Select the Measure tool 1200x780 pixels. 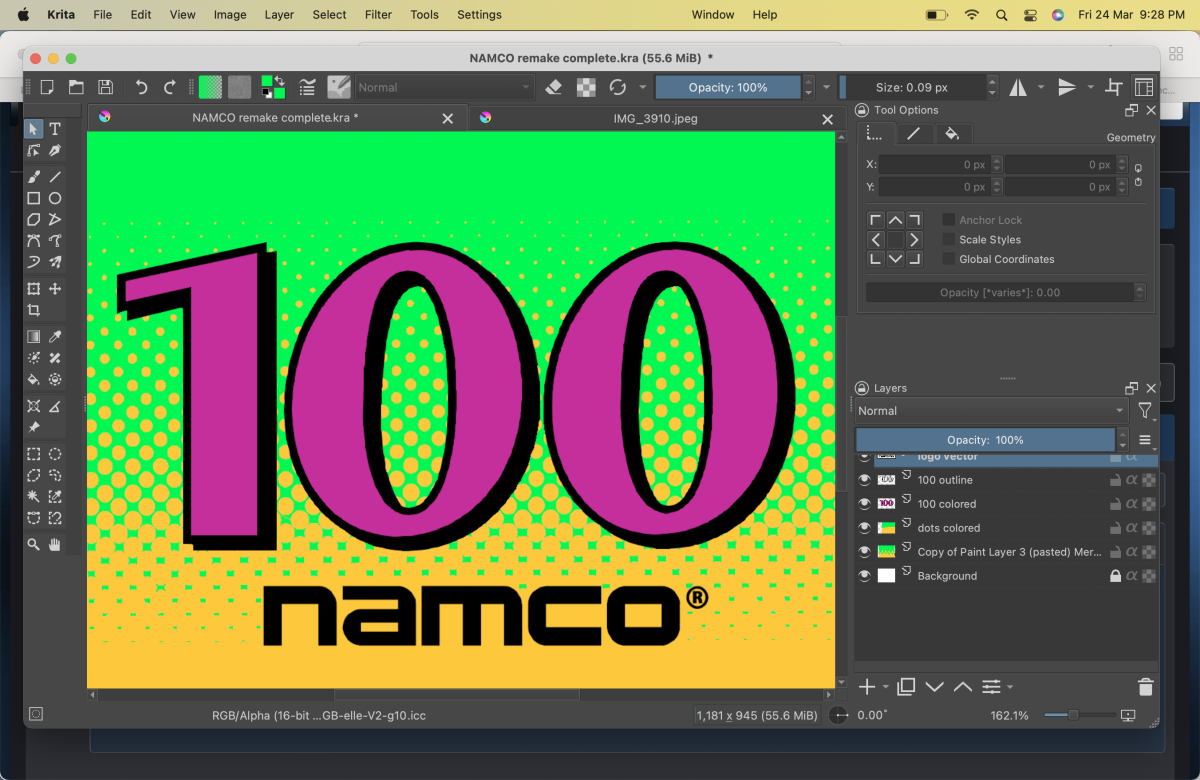click(55, 406)
